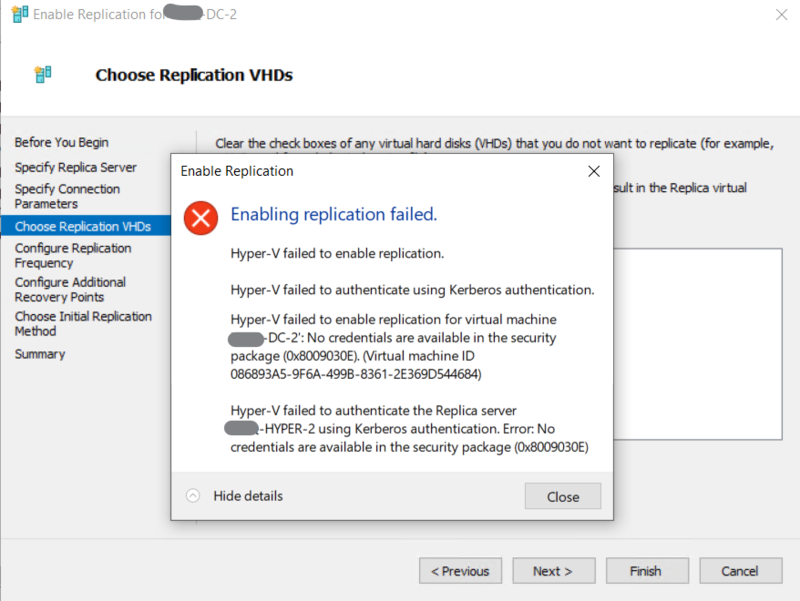Select the Choose Replication VHDs step
Image resolution: width=800 pixels, height=601 pixels.
tap(83, 227)
